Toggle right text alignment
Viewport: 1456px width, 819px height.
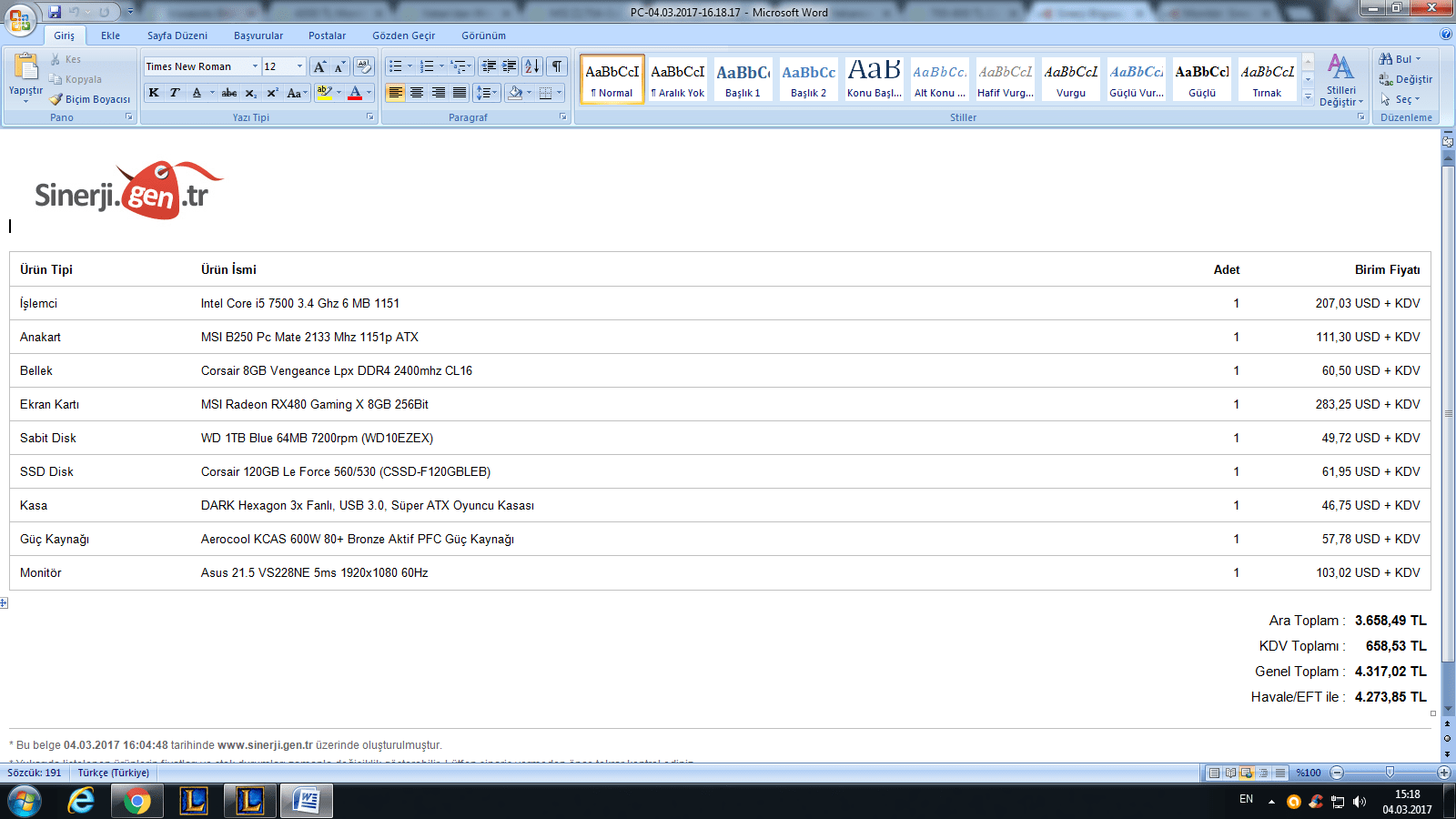[439, 93]
